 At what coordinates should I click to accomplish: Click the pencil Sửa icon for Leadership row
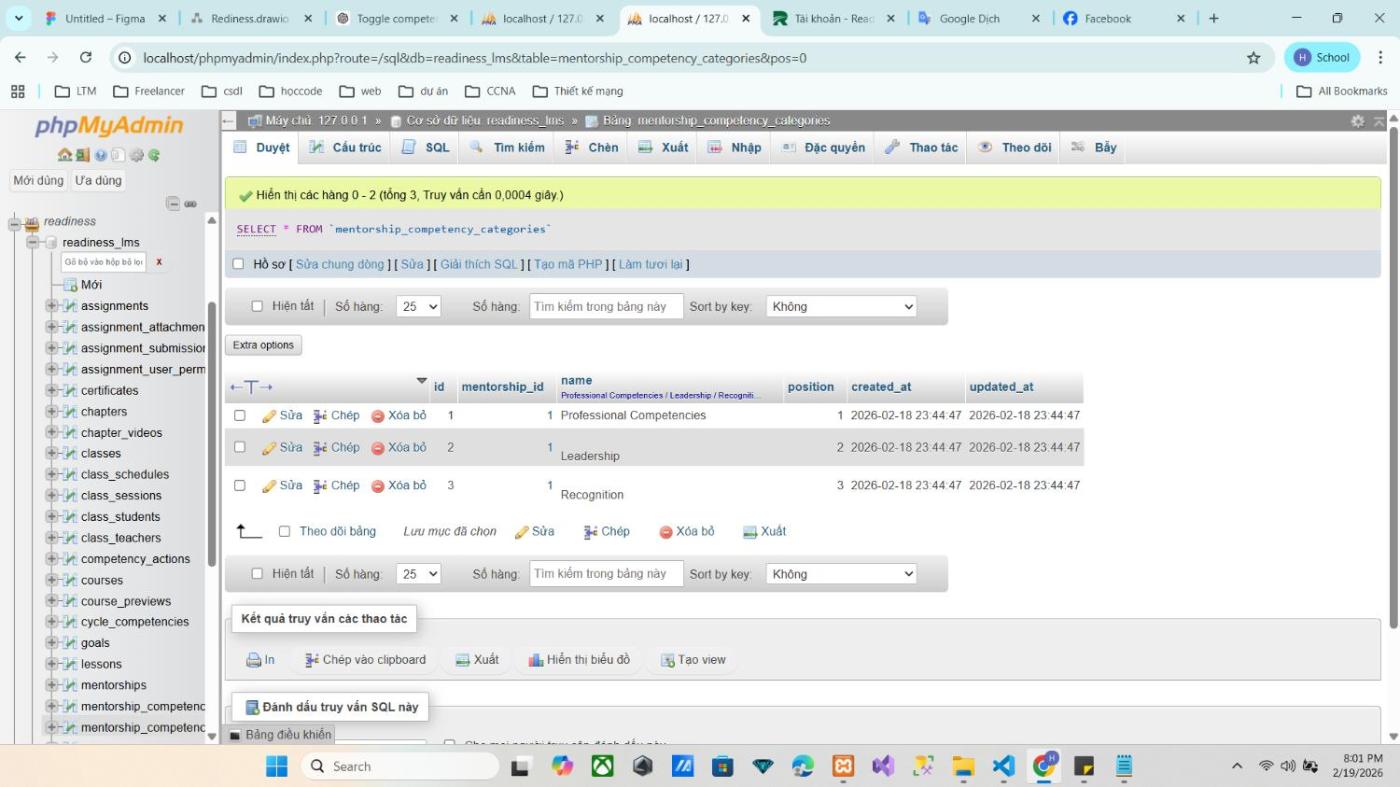[x=269, y=448]
